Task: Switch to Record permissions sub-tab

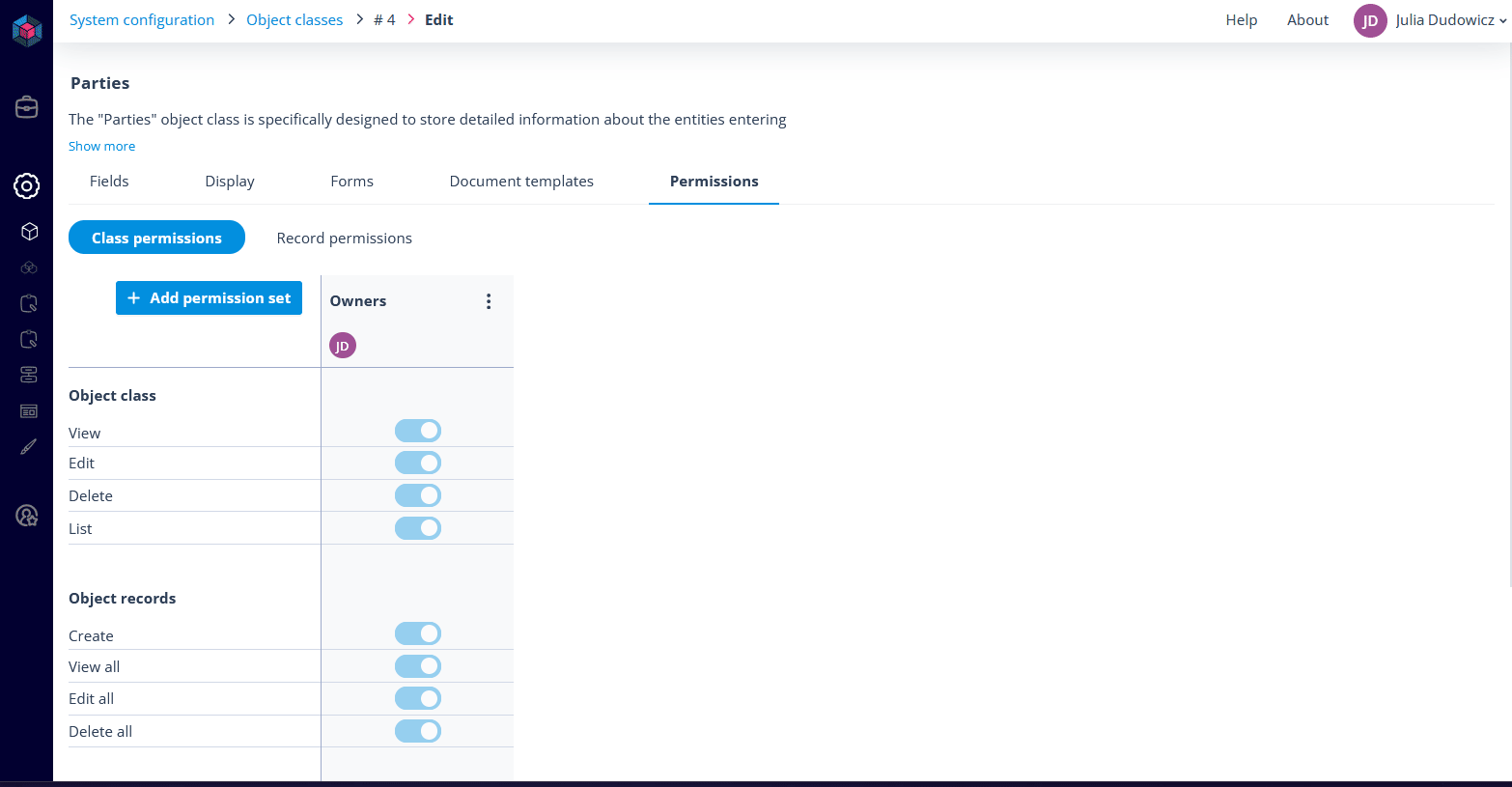Action: tap(345, 238)
